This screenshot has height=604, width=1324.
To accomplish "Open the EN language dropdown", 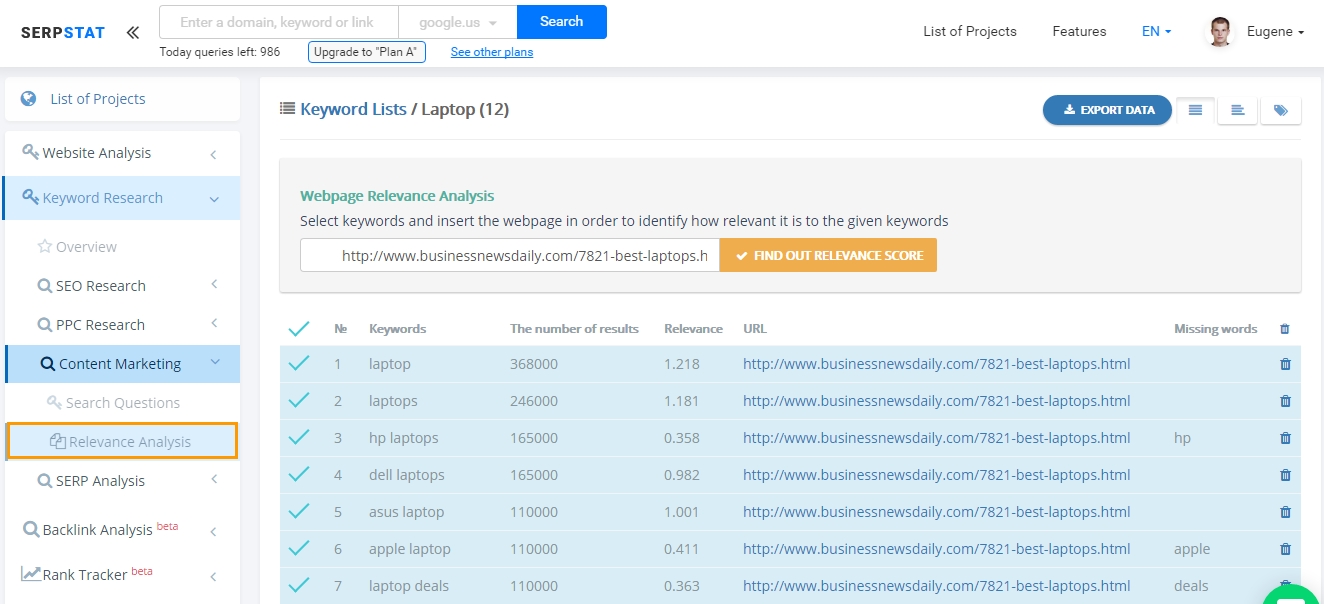I will click(1156, 32).
